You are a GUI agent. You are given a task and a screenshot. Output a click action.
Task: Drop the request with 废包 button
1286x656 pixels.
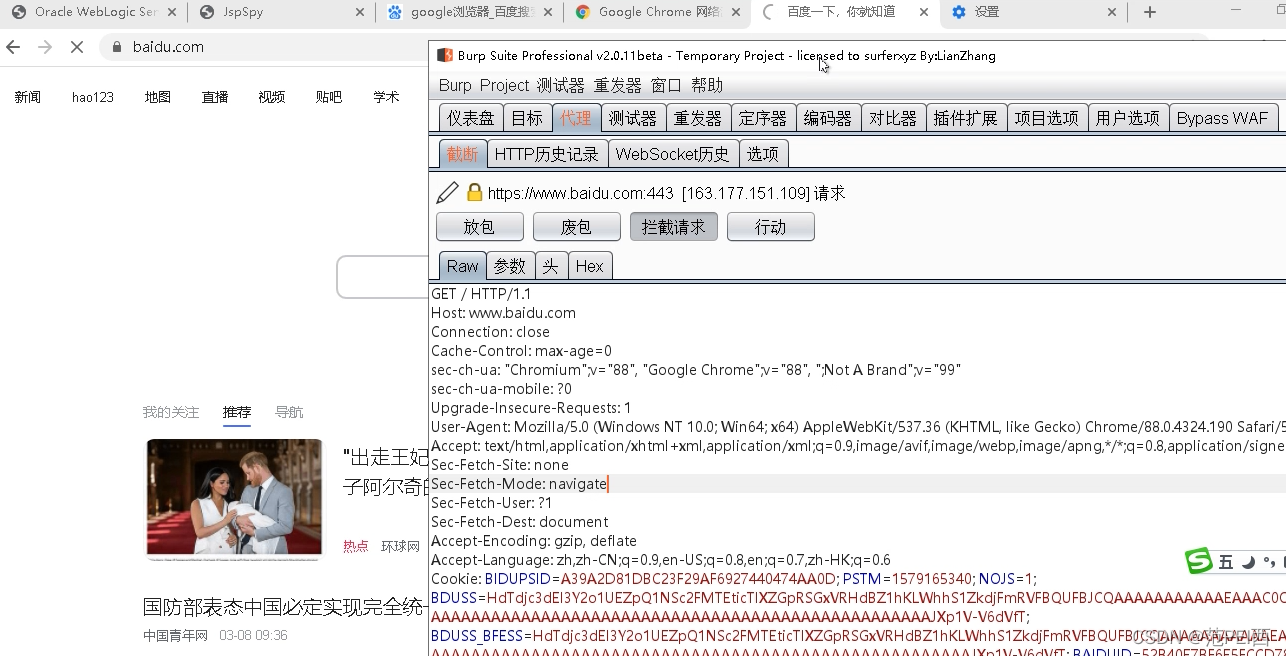click(577, 227)
